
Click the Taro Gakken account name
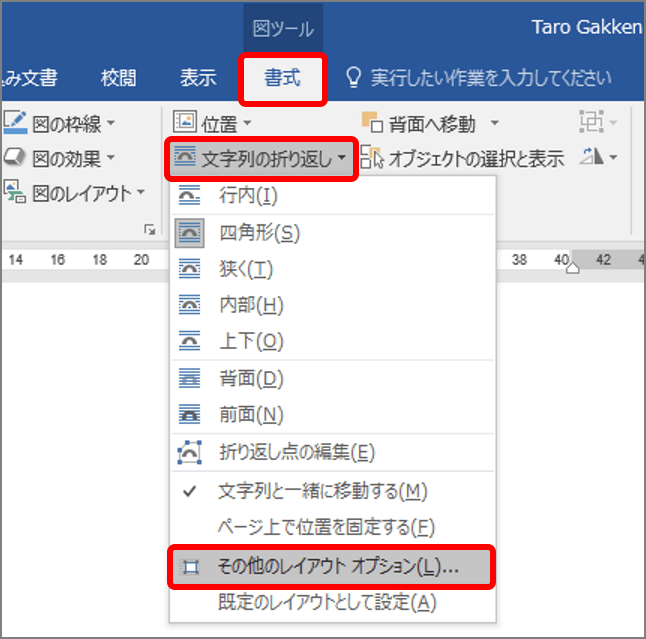[587, 27]
